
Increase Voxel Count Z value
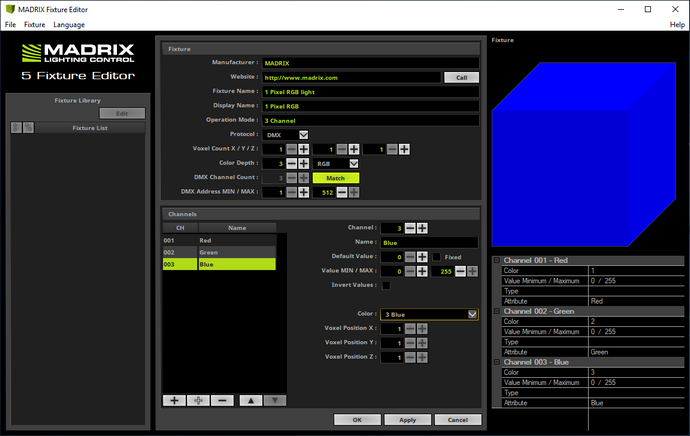coord(404,149)
